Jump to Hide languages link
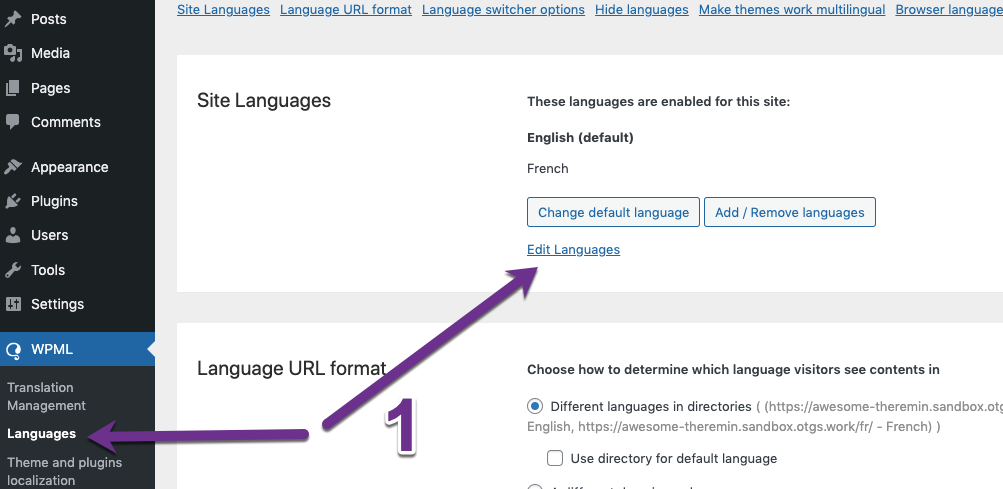Screen dimensions: 1003x489 (x=642, y=10)
